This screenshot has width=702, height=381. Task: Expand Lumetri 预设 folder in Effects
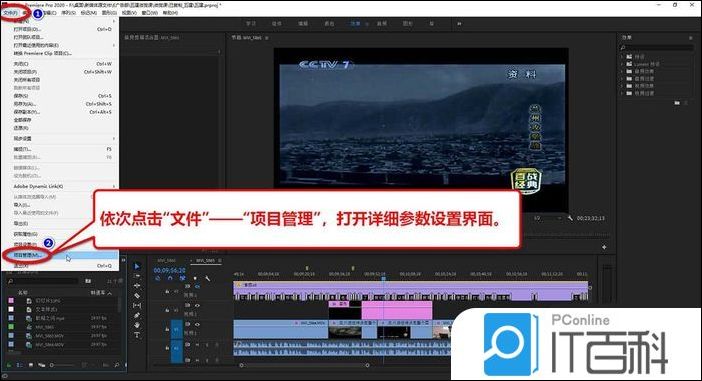pyautogui.click(x=622, y=64)
